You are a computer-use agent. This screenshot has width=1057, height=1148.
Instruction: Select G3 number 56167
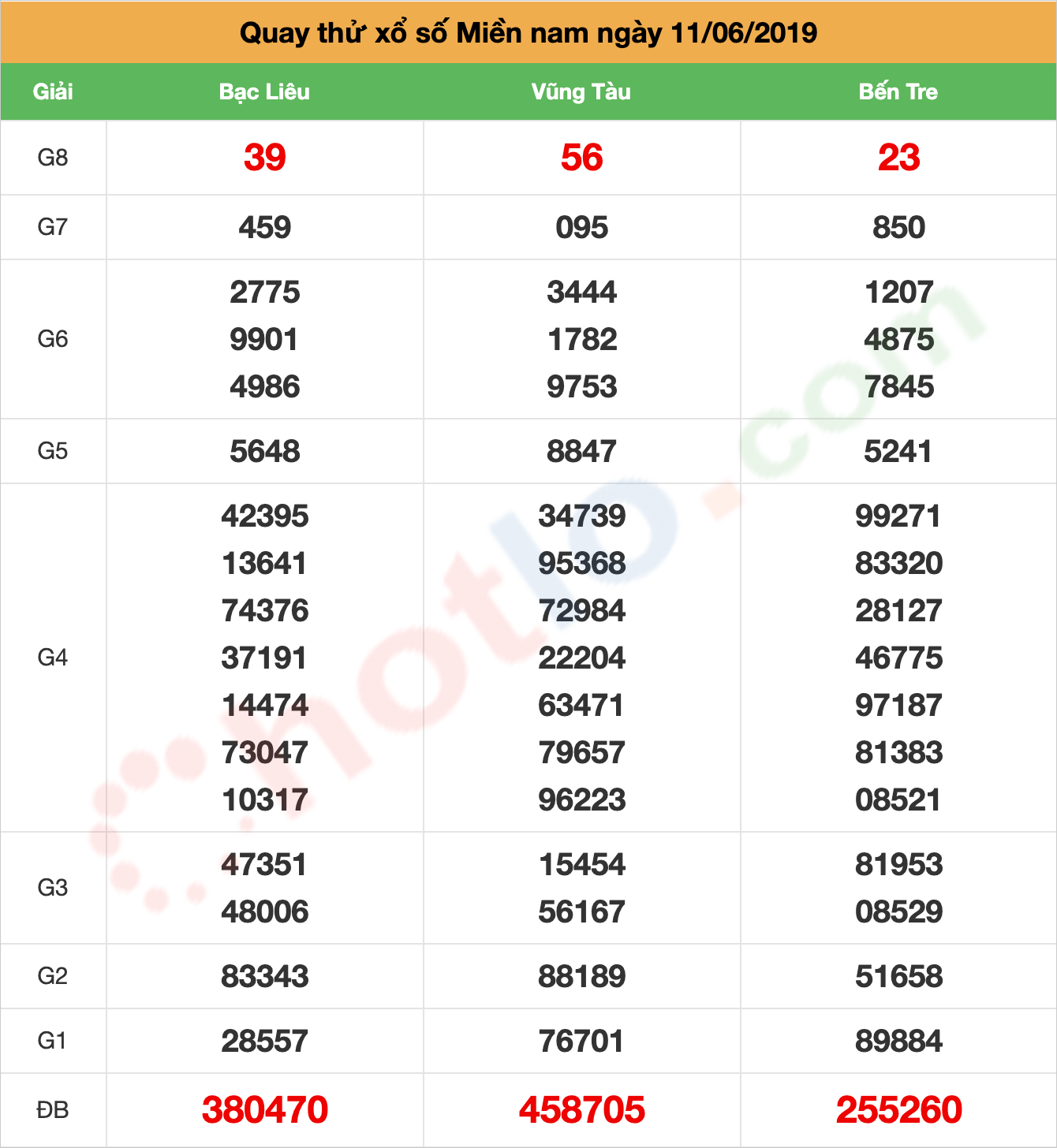click(582, 912)
